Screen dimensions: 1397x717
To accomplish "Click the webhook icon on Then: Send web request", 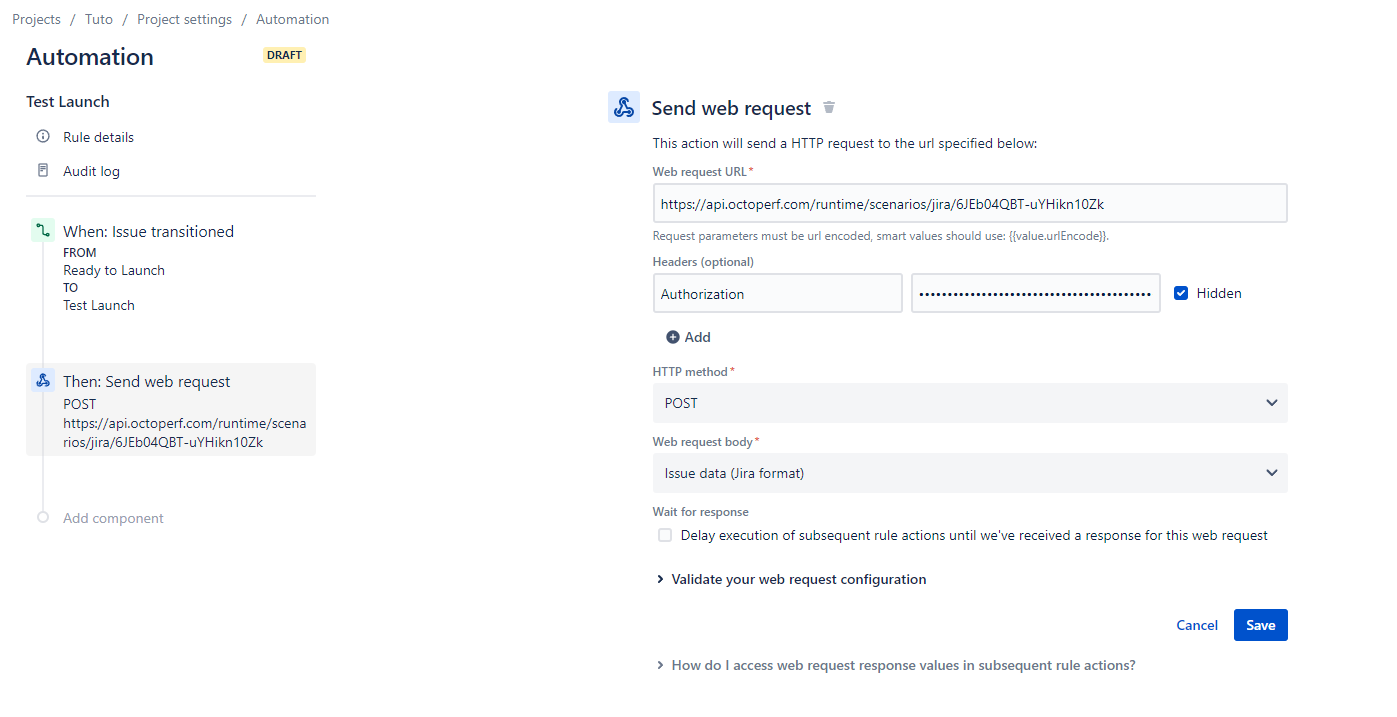I will pos(43,380).
